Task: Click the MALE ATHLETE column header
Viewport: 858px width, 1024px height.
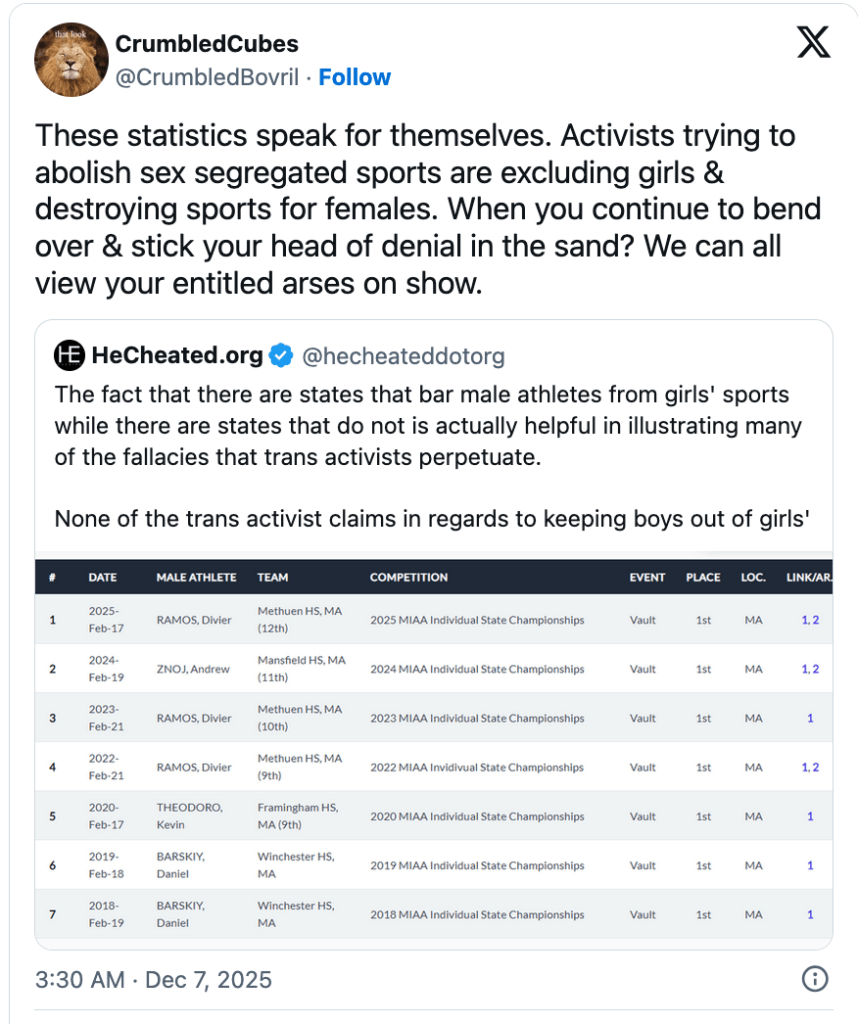Action: 196,577
